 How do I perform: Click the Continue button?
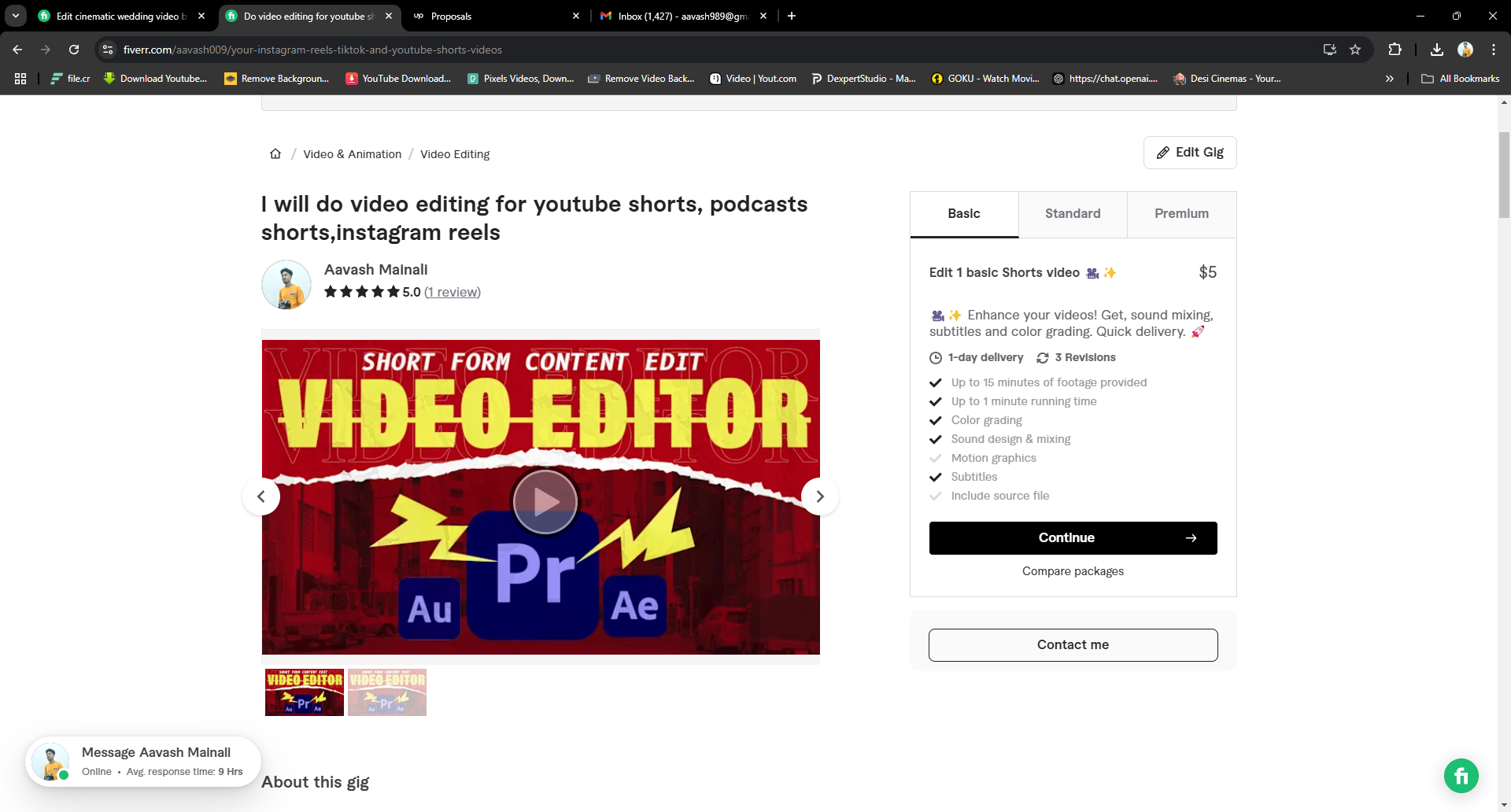tap(1073, 538)
